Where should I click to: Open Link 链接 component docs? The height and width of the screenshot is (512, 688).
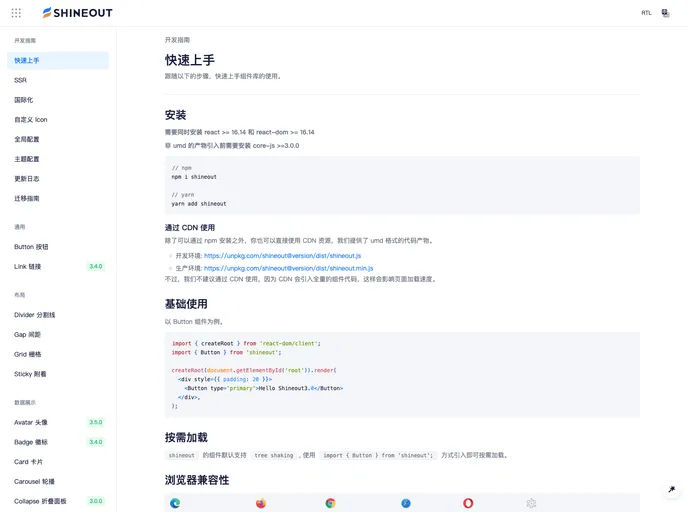point(58,267)
